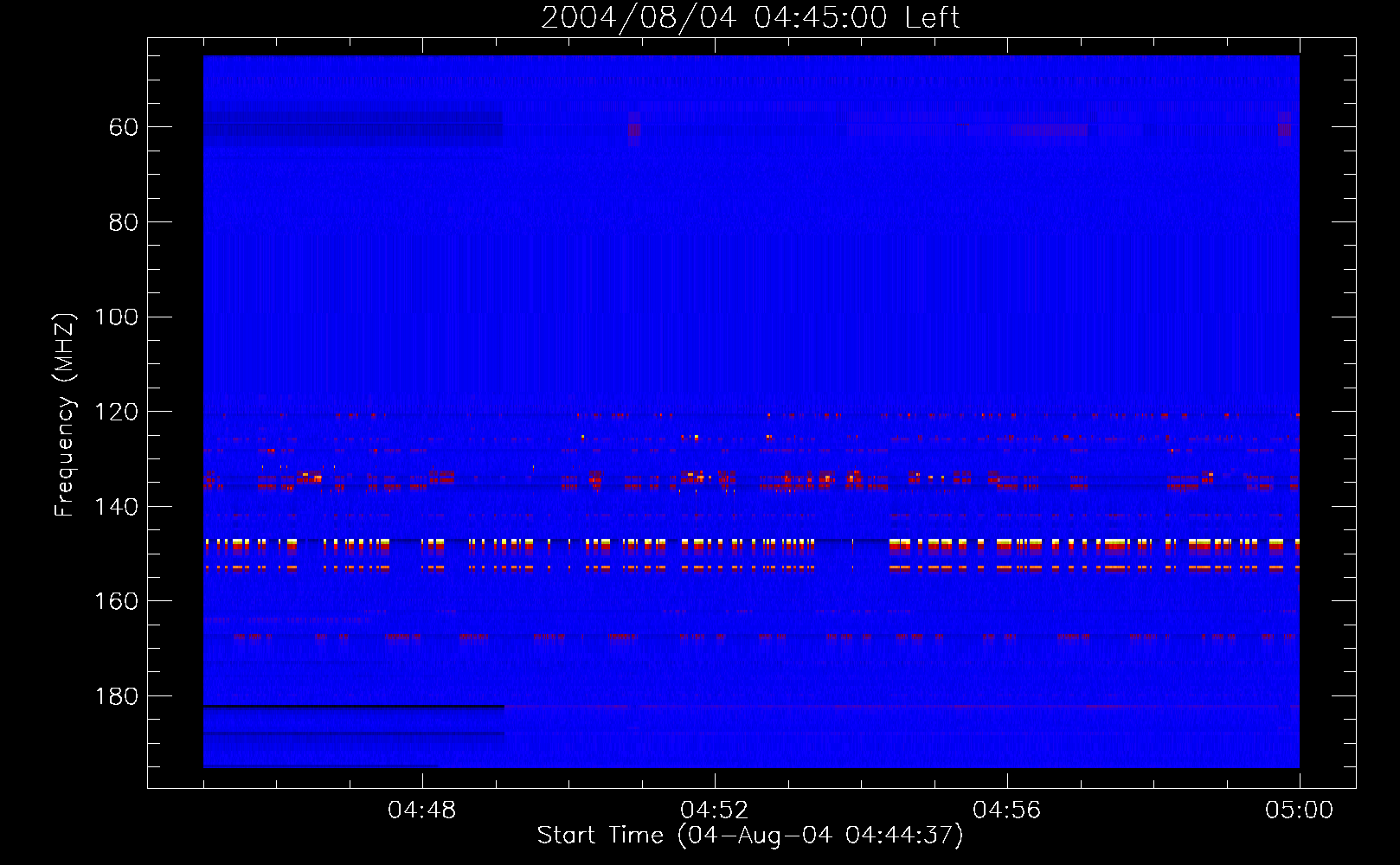
Task: Click the 160 frequency tick label
Action: pos(116,601)
